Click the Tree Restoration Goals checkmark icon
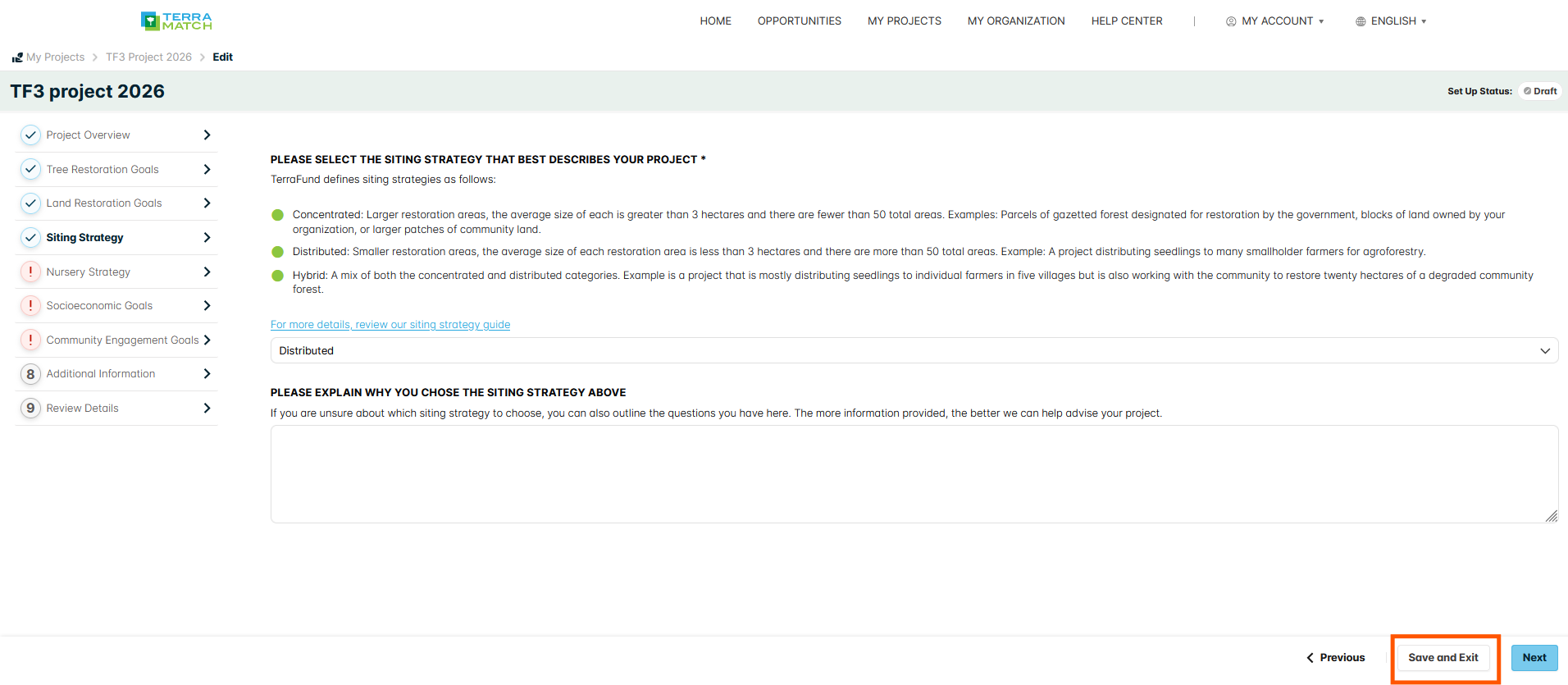Viewport: 1568px width, 685px height. [30, 169]
